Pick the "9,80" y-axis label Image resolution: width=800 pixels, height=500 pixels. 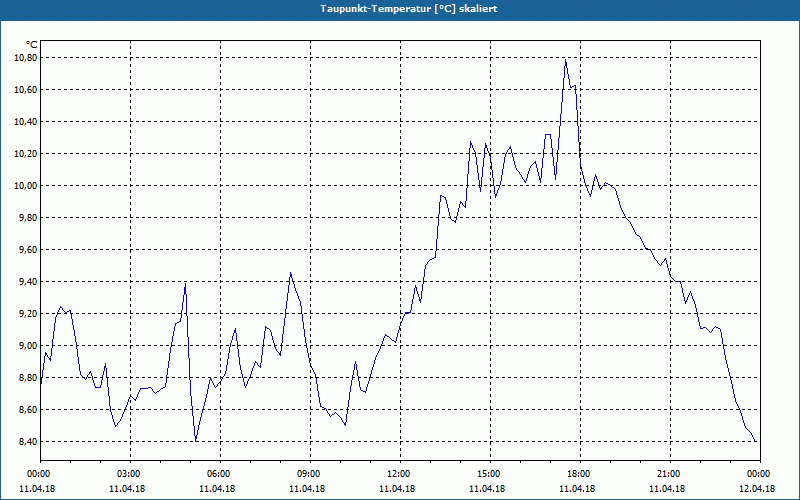(x=28, y=217)
